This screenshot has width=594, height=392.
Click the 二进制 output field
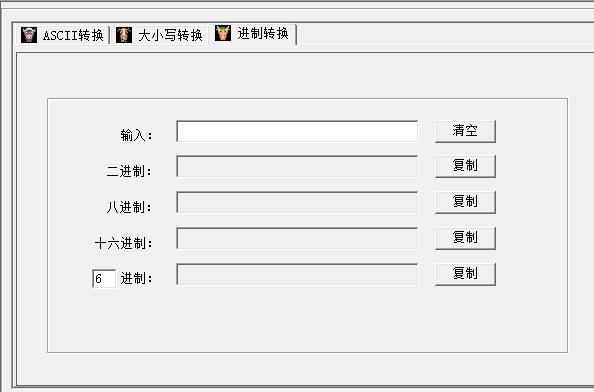(x=297, y=166)
